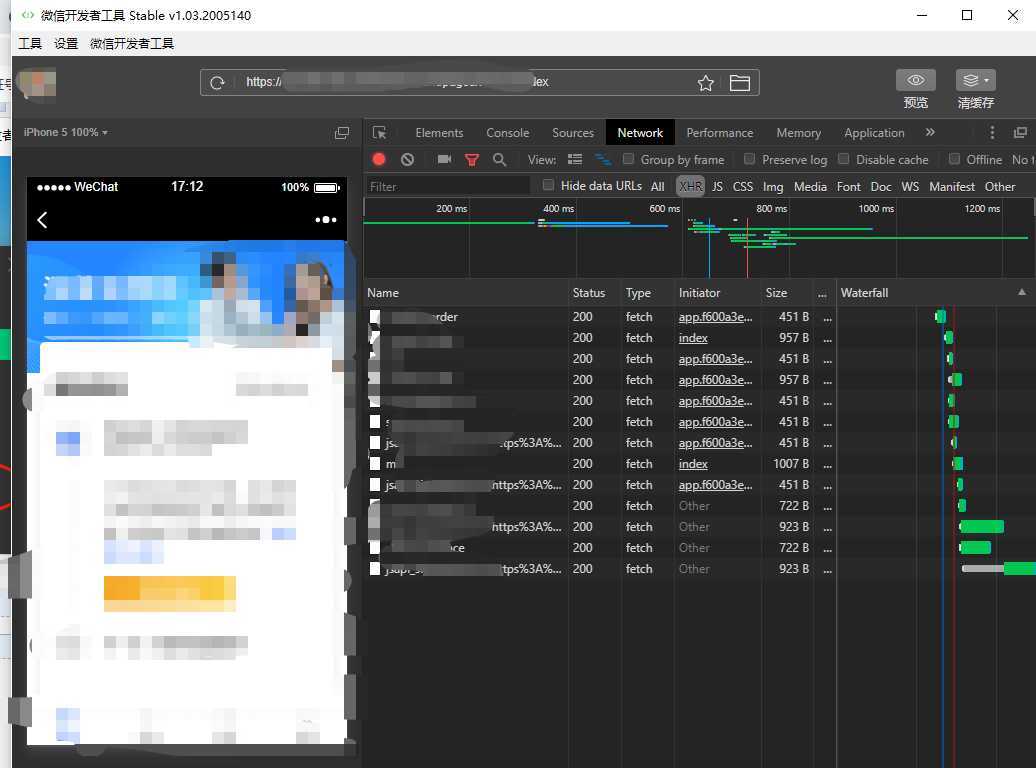1036x768 pixels.
Task: Open the folder icon in the address bar
Action: coord(739,83)
